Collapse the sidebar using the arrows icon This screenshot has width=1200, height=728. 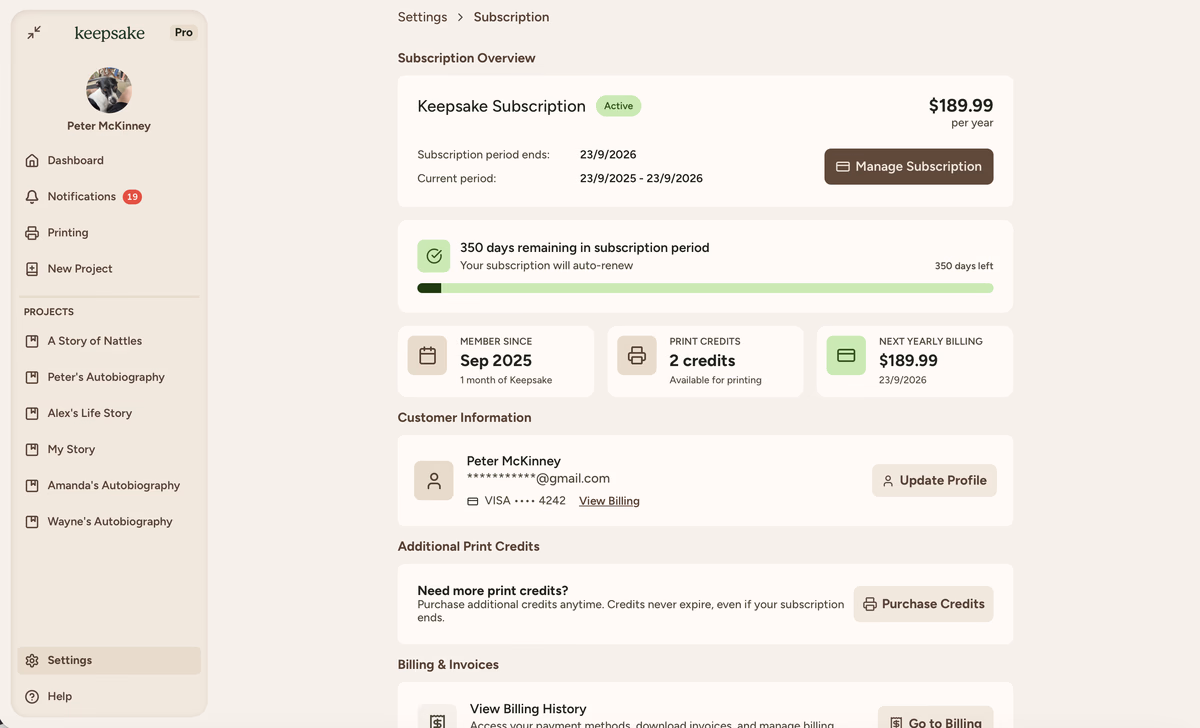pos(34,33)
